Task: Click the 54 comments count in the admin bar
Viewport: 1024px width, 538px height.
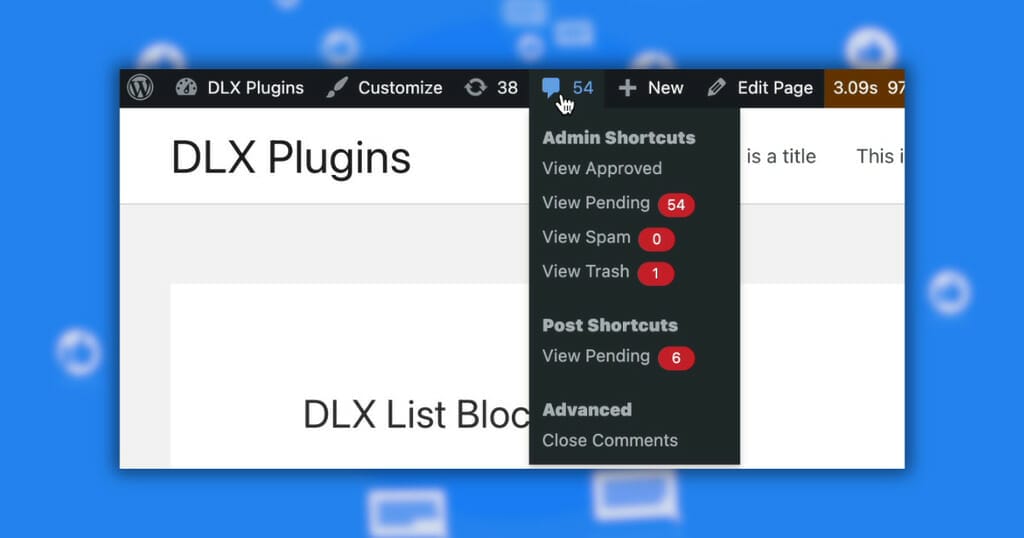Action: (583, 87)
